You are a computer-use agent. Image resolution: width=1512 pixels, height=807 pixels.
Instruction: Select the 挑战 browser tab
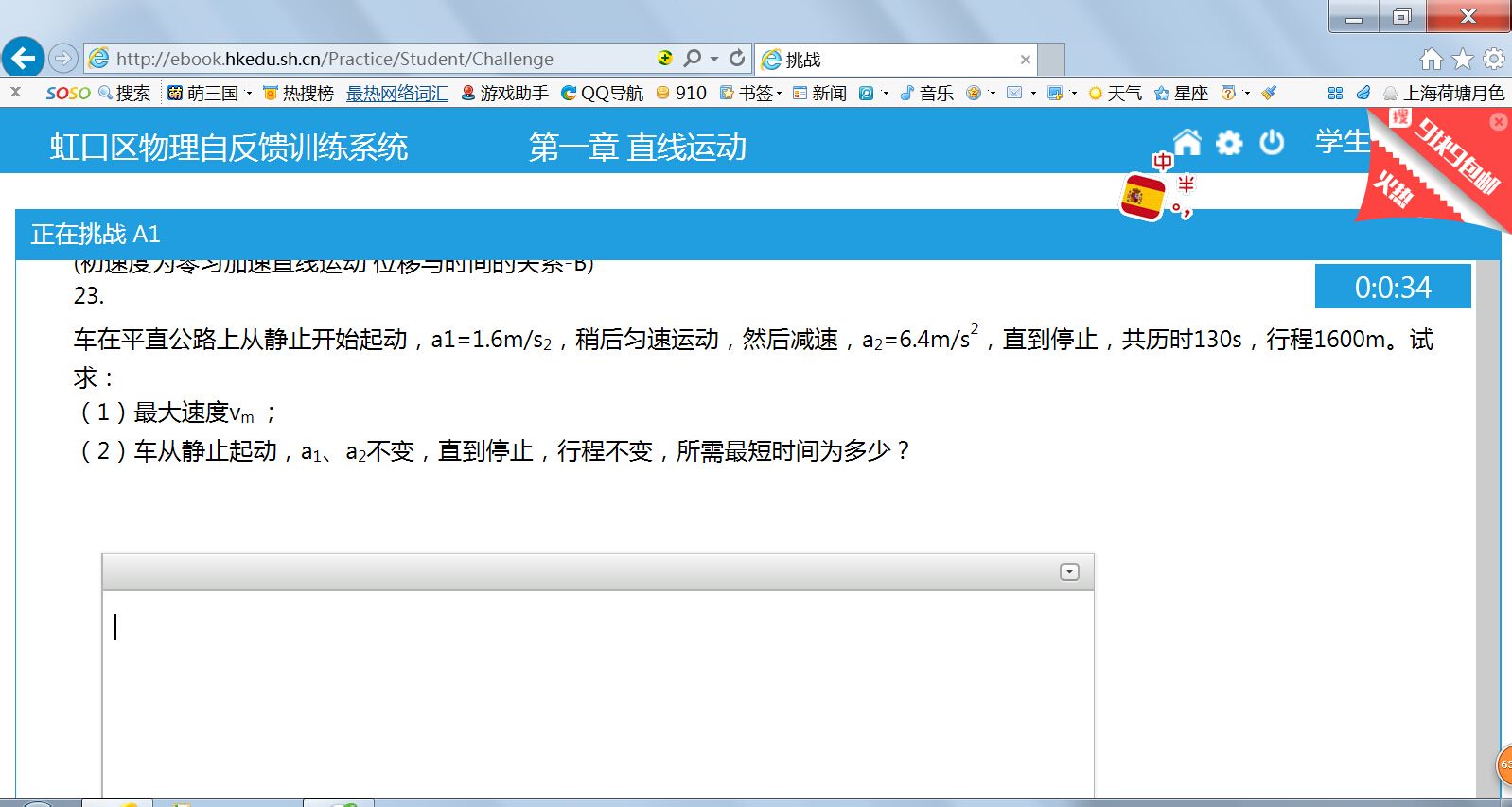point(894,60)
